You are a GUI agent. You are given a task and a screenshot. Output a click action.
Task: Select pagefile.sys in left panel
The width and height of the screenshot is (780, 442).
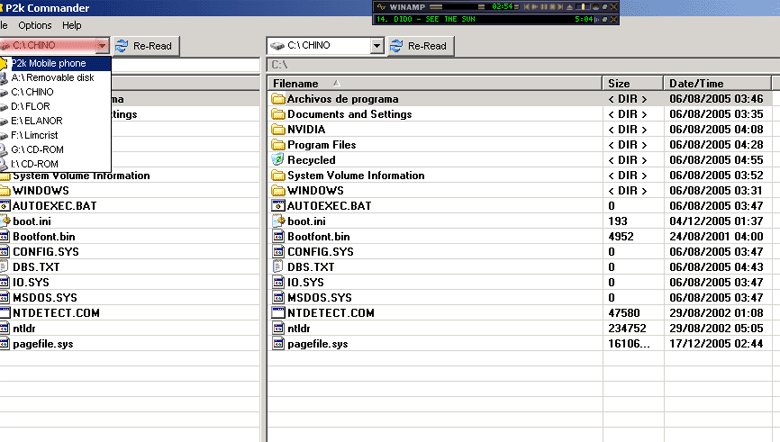click(x=43, y=344)
